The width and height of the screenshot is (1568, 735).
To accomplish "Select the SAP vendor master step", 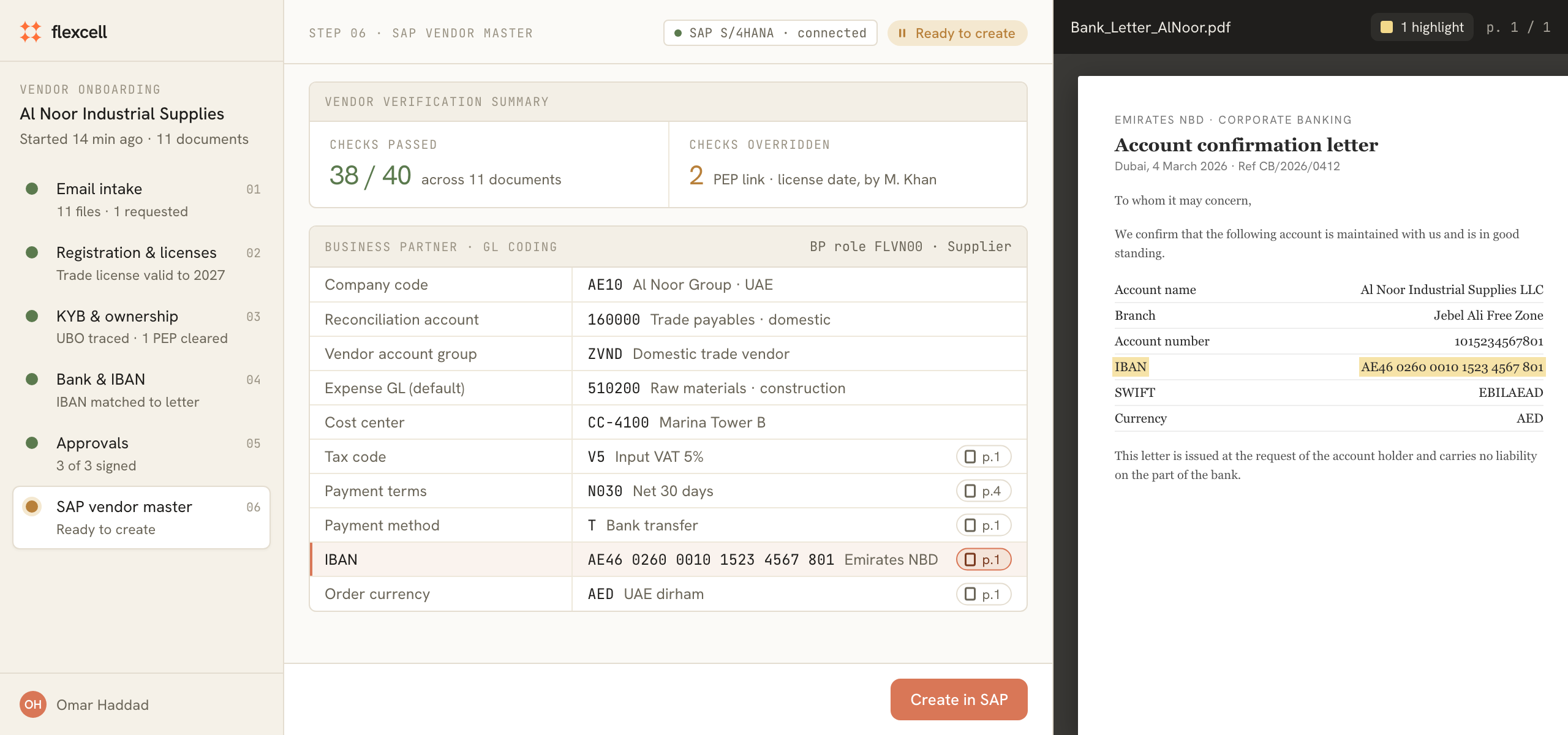I will (141, 518).
